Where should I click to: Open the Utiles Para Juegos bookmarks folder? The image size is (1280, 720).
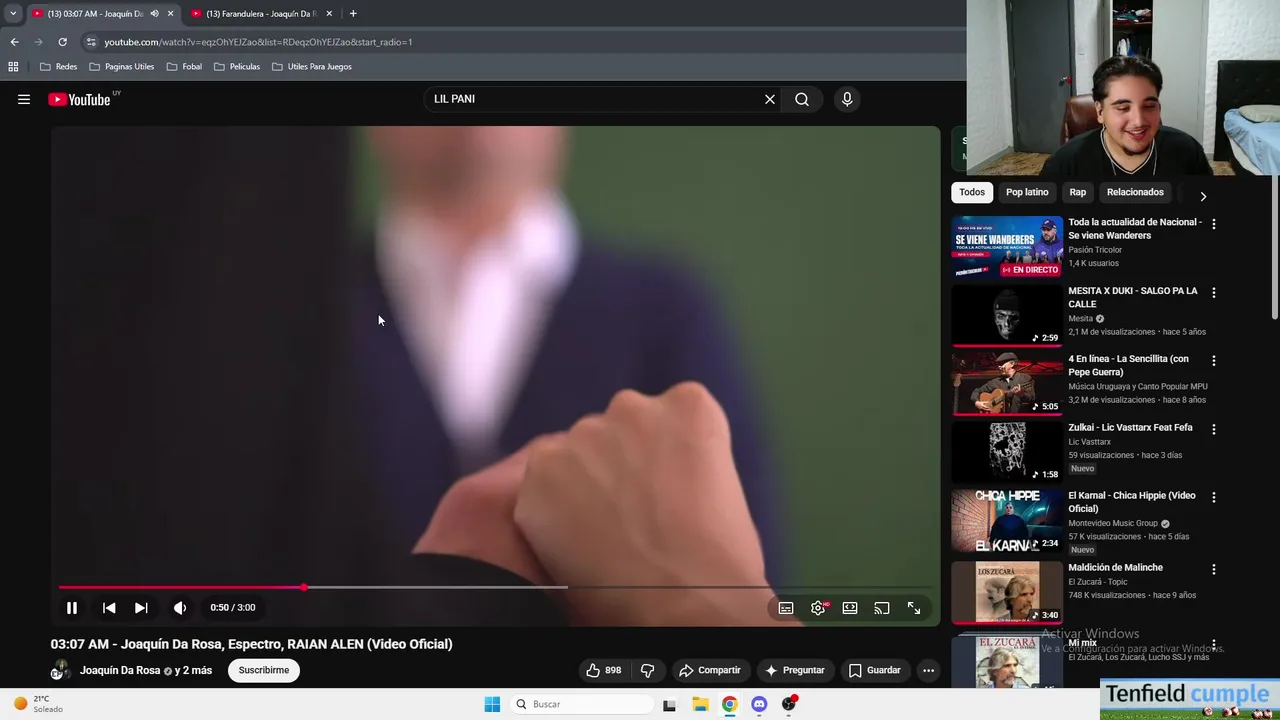312,66
